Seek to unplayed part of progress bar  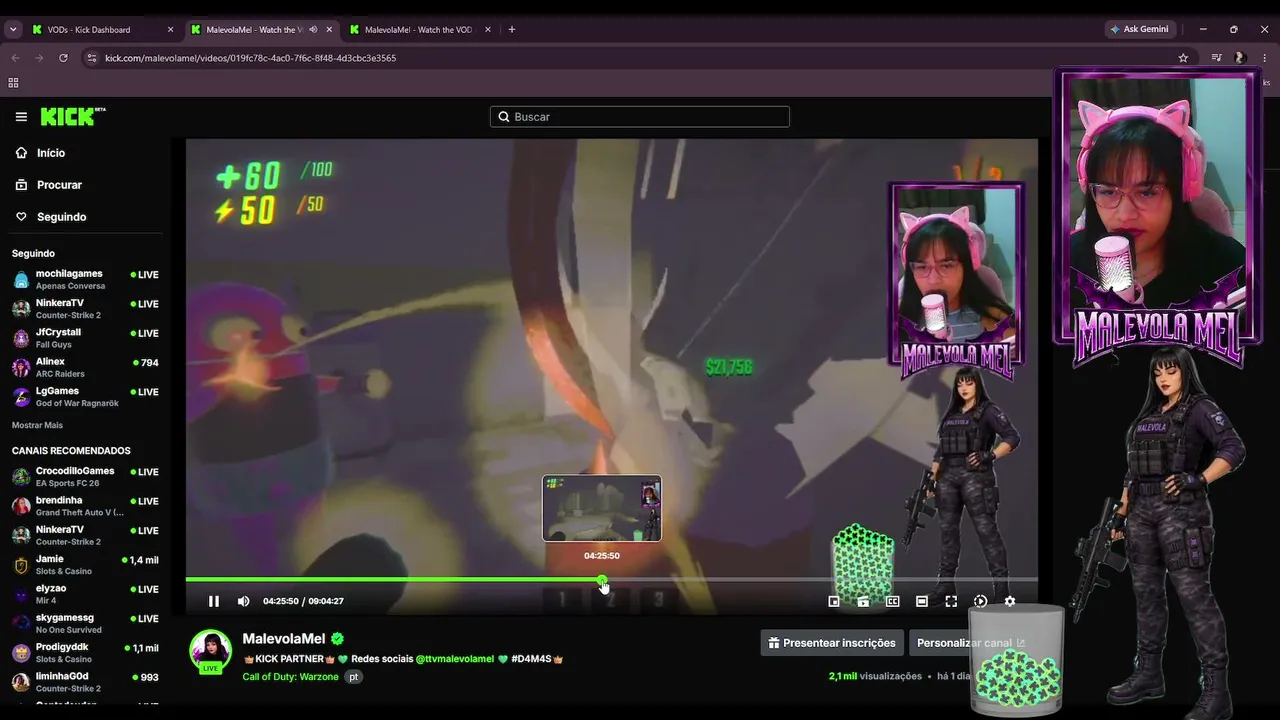click(820, 580)
